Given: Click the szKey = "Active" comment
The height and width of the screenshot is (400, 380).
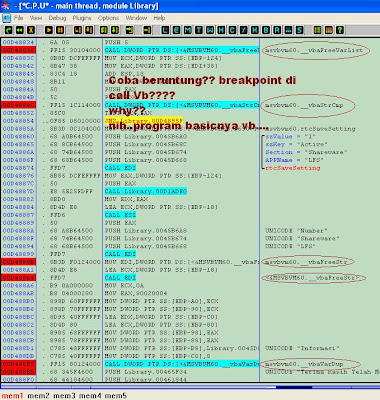Looking at the screenshot, I should [x=296, y=144].
